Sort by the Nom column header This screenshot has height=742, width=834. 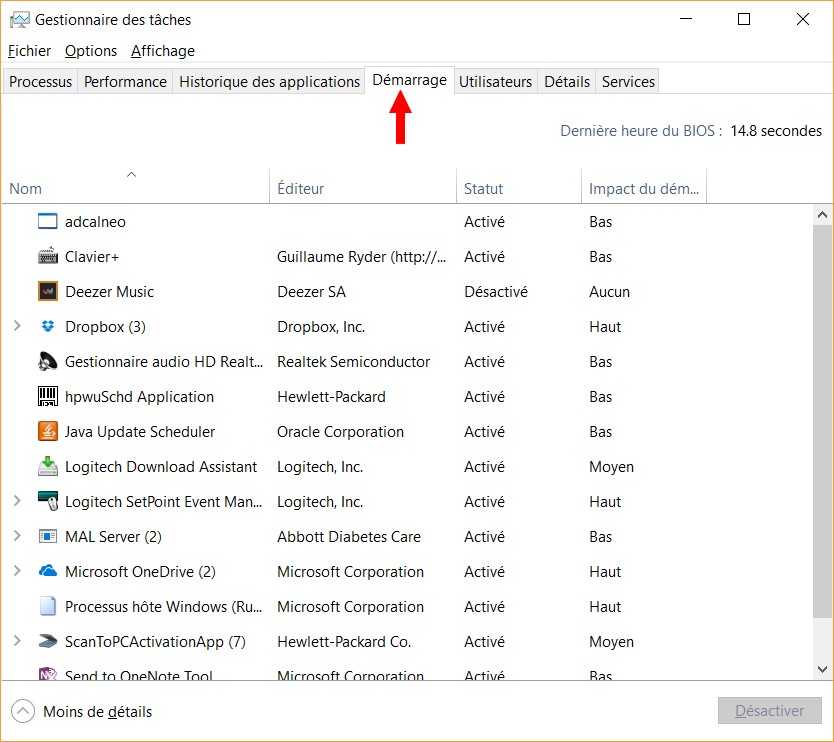click(x=136, y=186)
